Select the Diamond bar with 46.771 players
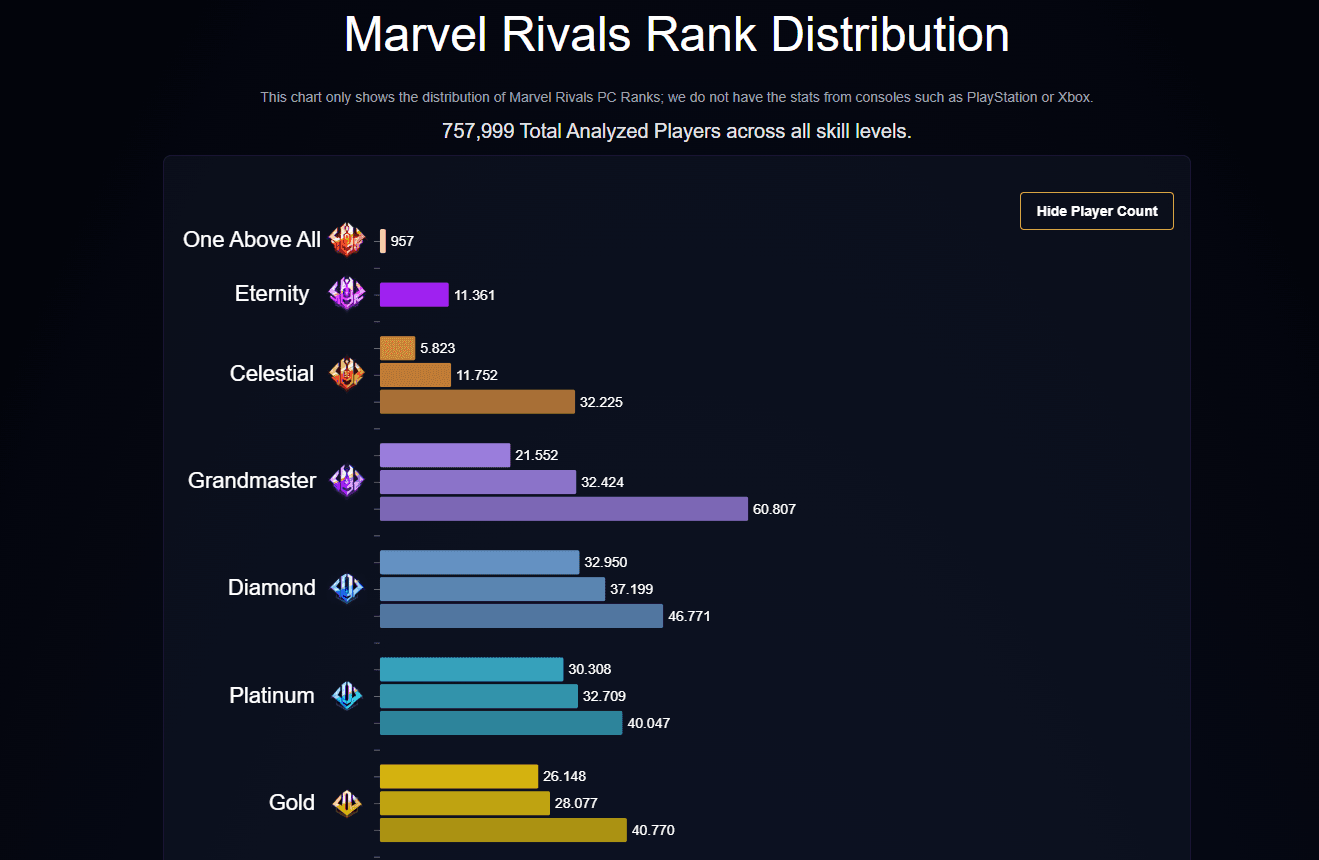This screenshot has width=1319, height=860. pos(521,616)
